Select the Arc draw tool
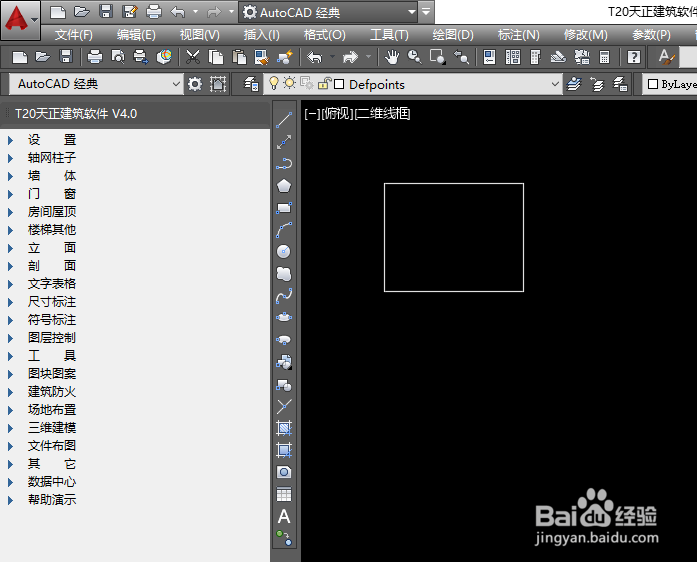This screenshot has height=562, width=697. click(284, 230)
